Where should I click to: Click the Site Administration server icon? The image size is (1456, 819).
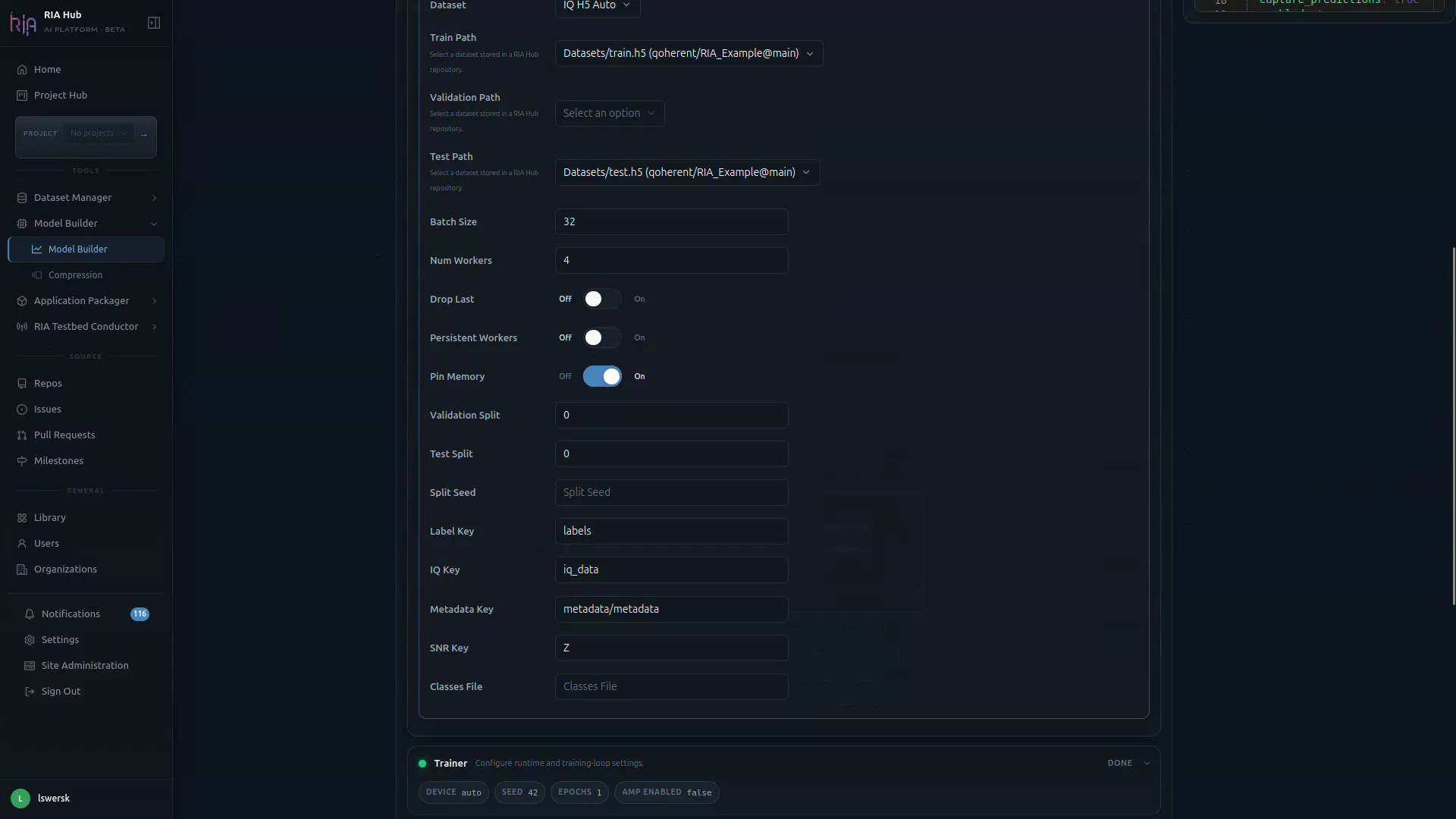coord(30,666)
